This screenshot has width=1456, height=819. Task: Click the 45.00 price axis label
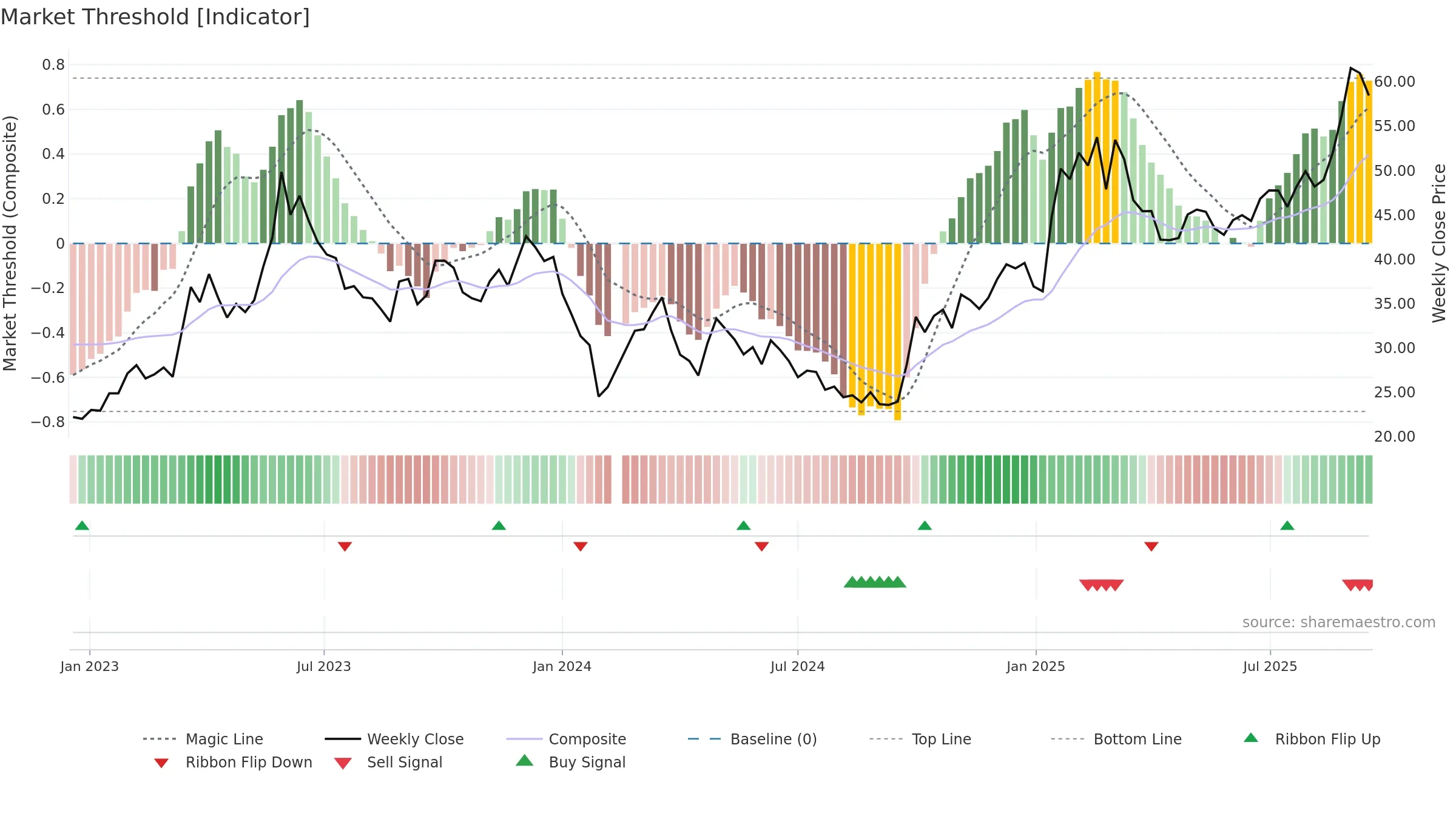(x=1395, y=215)
